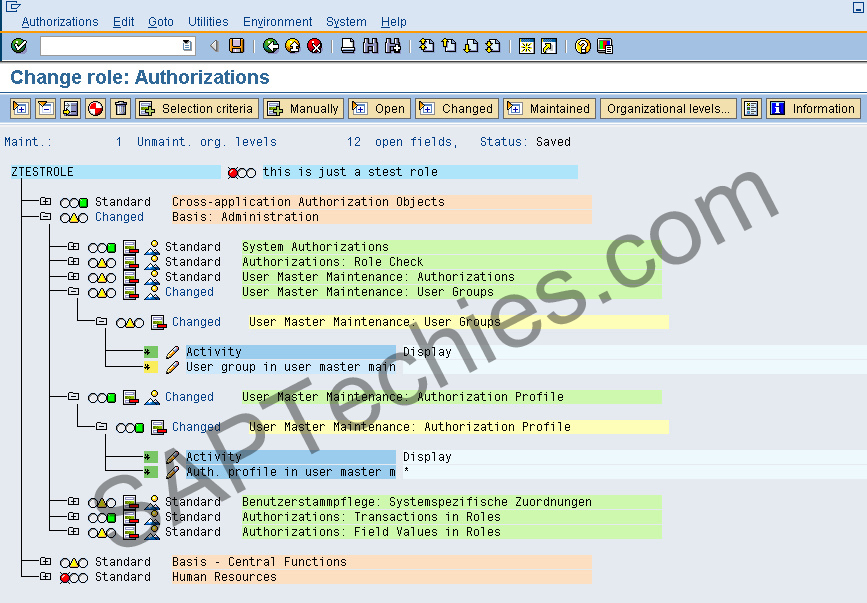Click the trash Delete icon in application toolbar

coord(120,110)
